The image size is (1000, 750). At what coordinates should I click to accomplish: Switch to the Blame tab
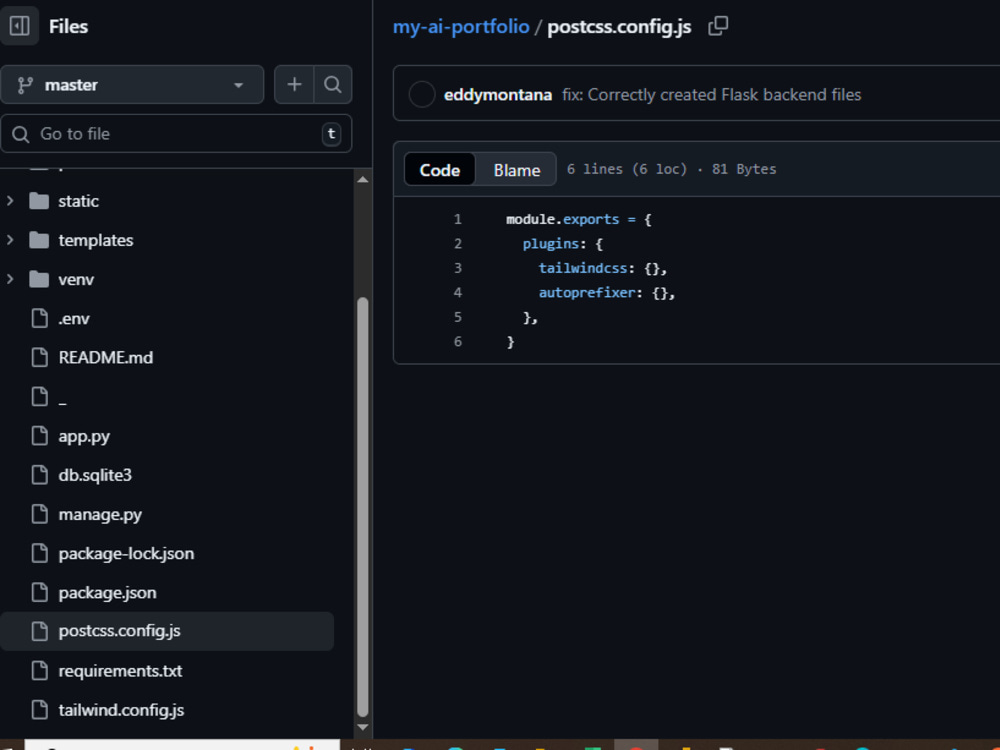click(517, 170)
